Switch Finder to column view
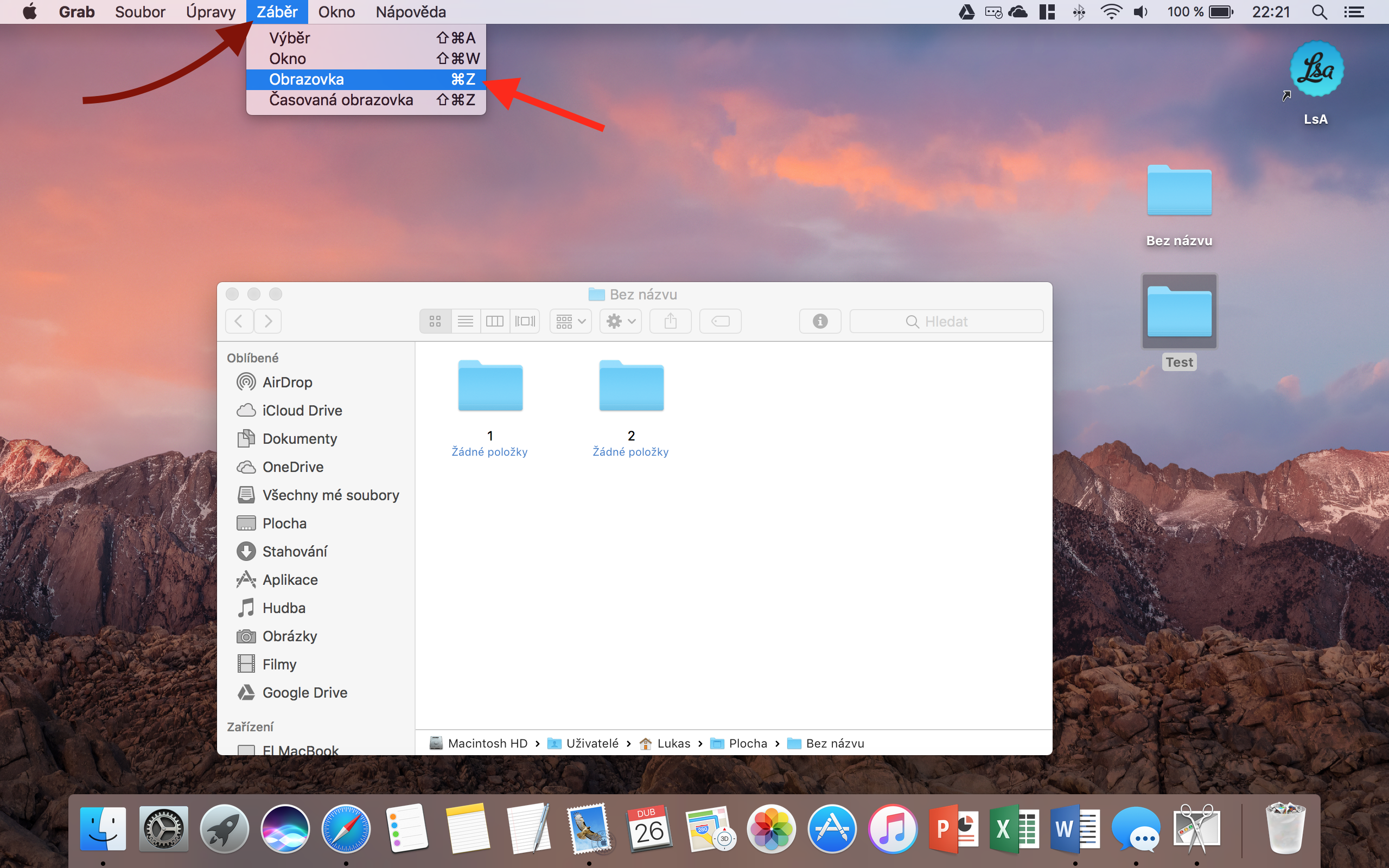The width and height of the screenshot is (1389, 868). coord(494,321)
